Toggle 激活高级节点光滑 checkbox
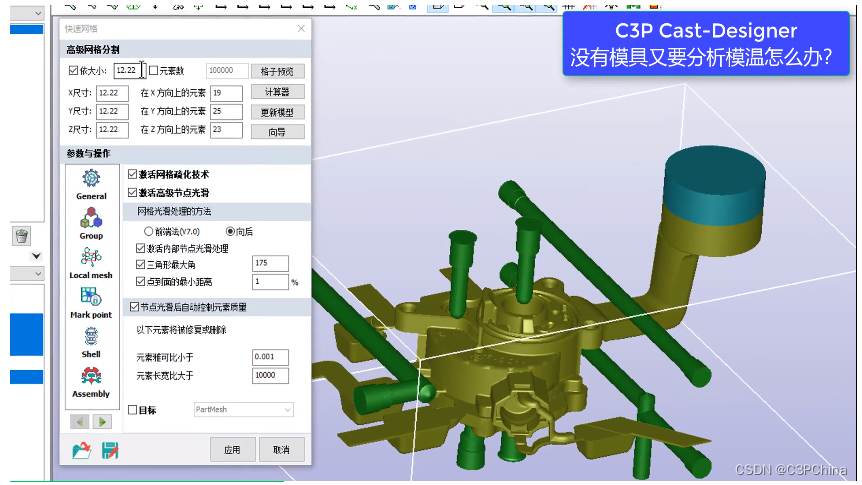 tap(132, 192)
